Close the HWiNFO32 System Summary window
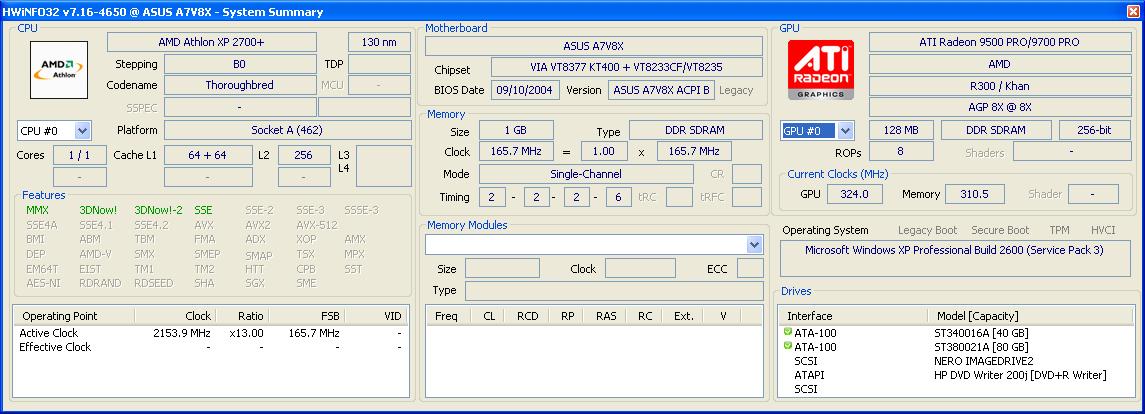This screenshot has width=1145, height=414. click(1133, 12)
